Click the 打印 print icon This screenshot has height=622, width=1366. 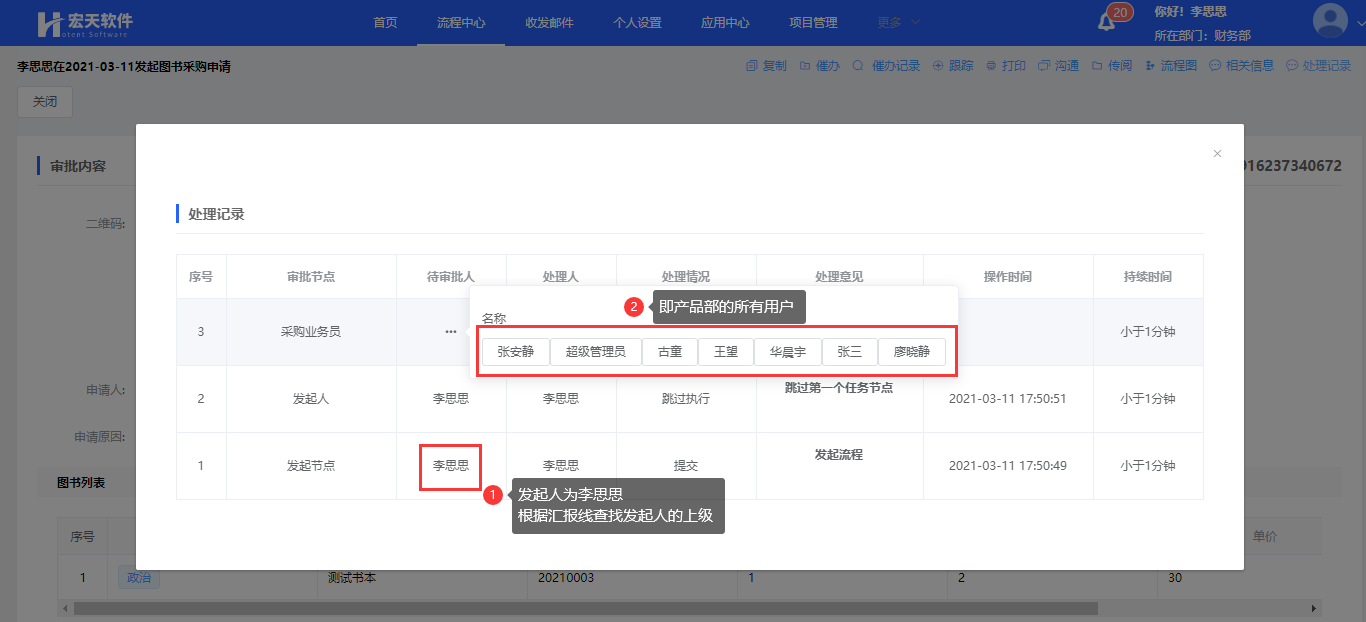991,66
